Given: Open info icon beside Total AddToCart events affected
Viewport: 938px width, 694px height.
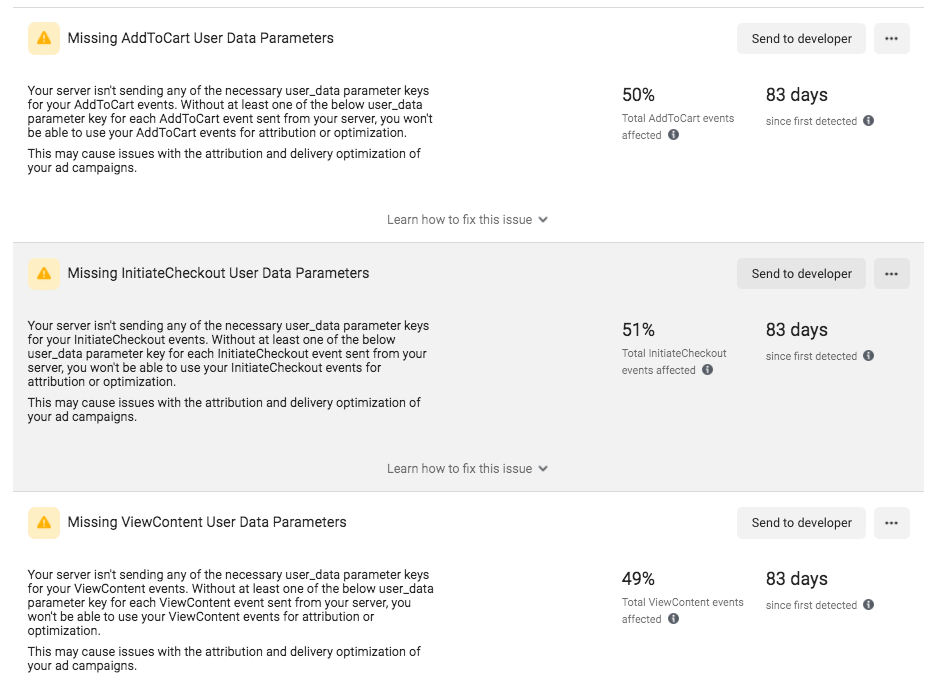Looking at the screenshot, I should [674, 135].
